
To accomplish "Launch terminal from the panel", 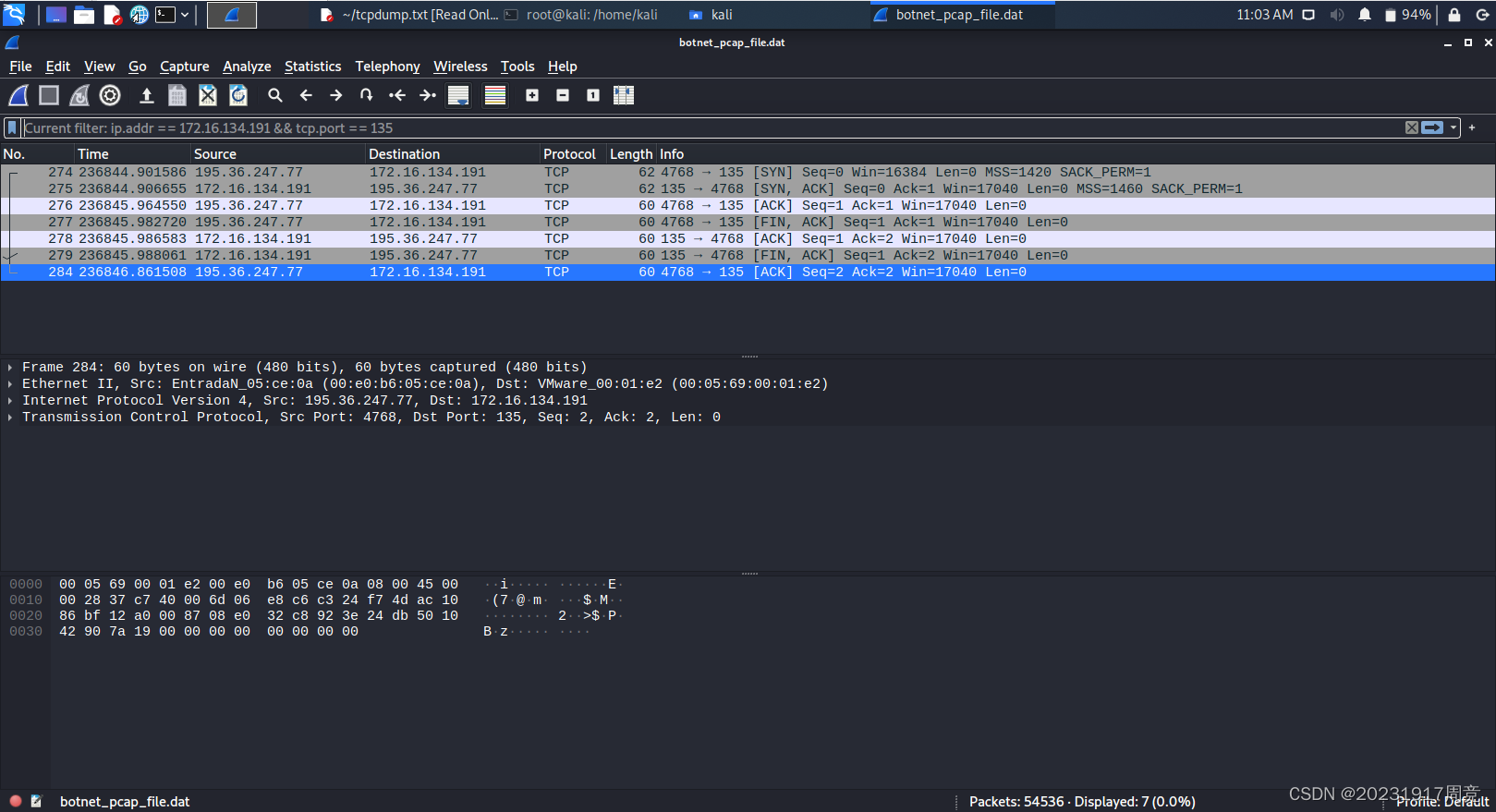I will click(165, 14).
